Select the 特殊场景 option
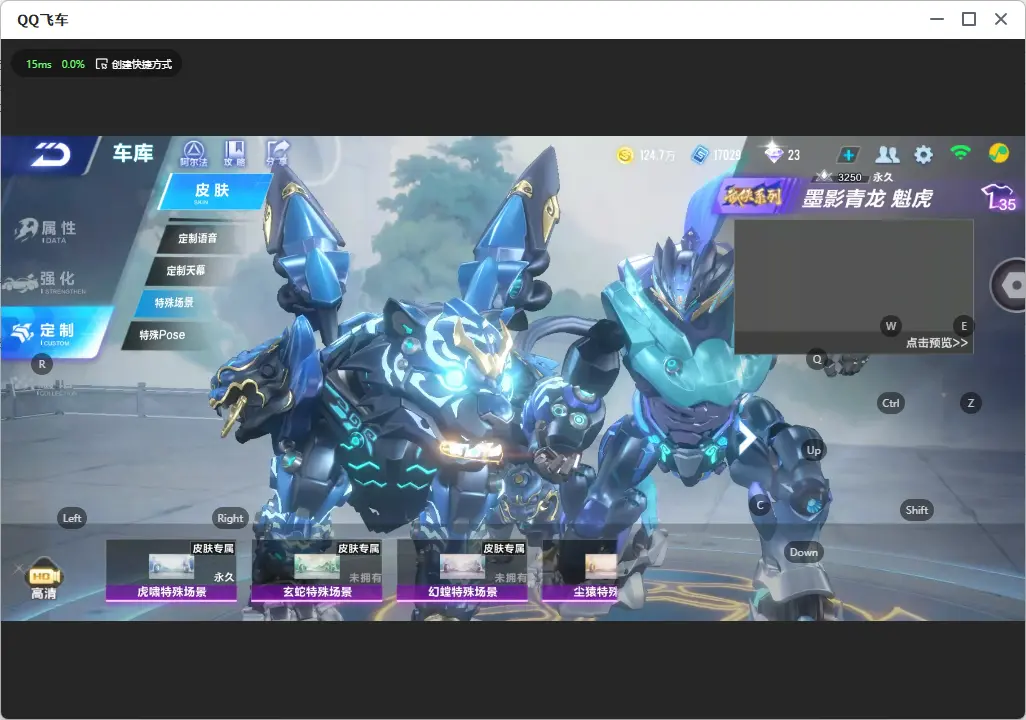Image resolution: width=1026 pixels, height=720 pixels. (x=174, y=302)
